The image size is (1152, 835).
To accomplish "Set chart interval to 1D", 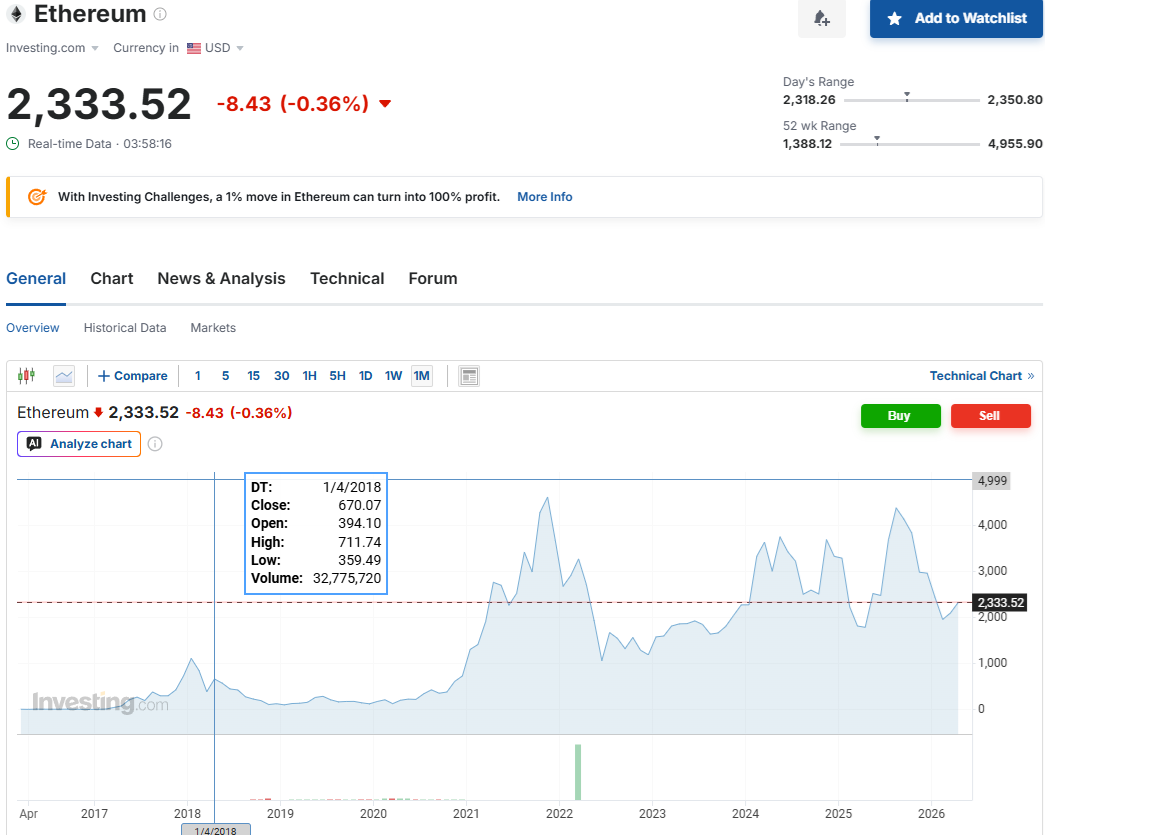I will (x=366, y=376).
